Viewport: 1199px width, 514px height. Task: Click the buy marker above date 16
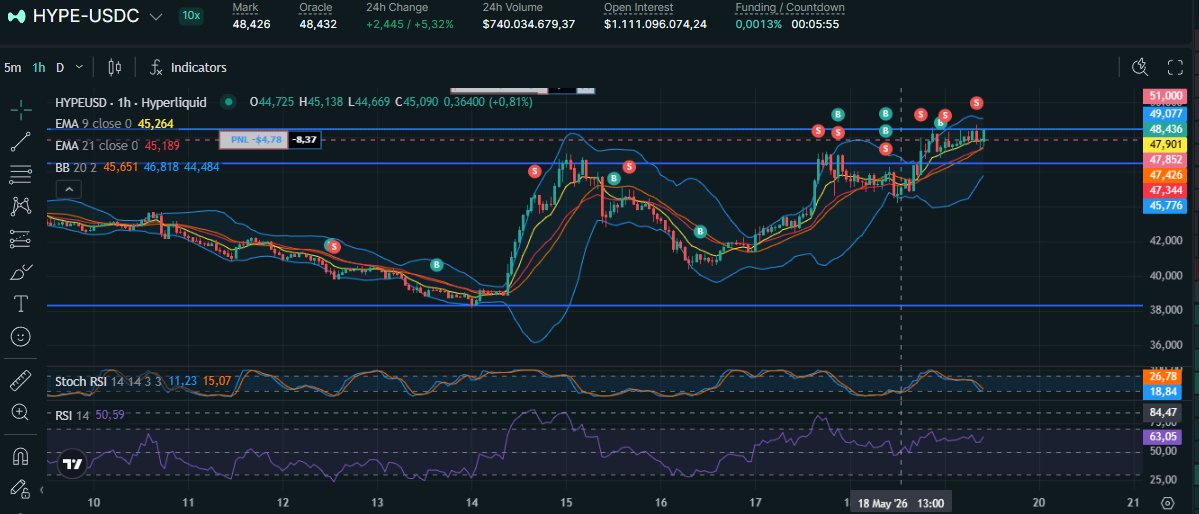700,231
